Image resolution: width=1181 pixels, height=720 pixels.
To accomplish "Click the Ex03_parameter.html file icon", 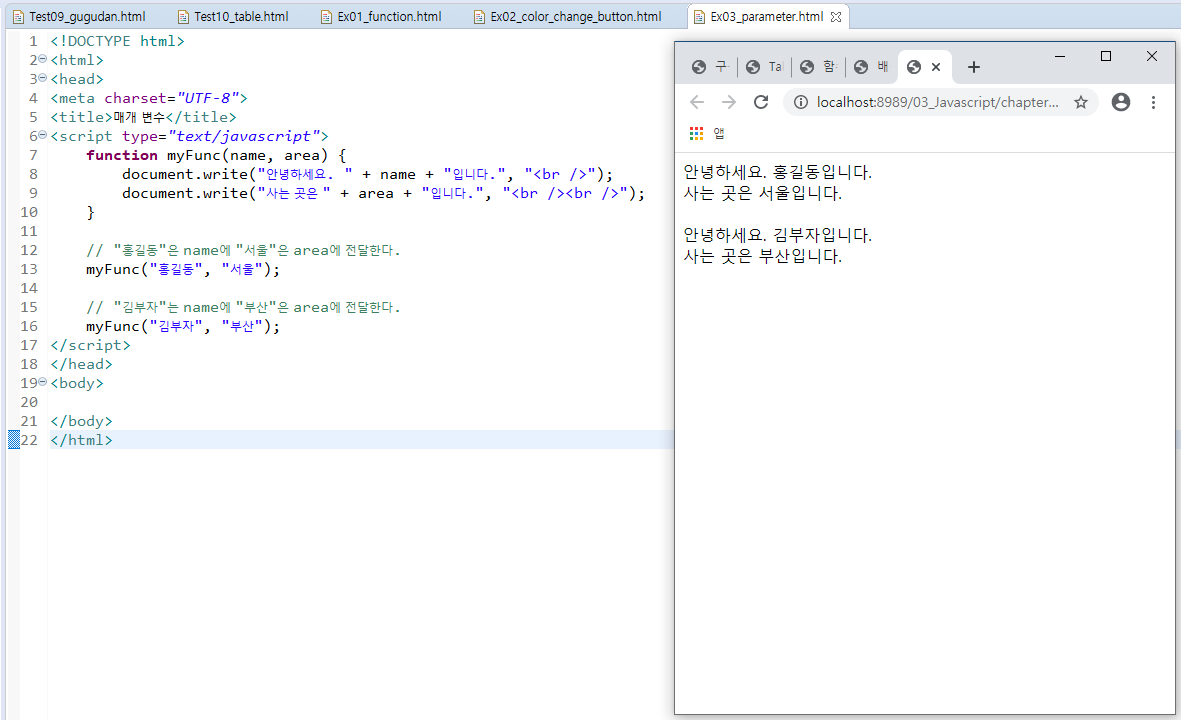I will coord(699,17).
